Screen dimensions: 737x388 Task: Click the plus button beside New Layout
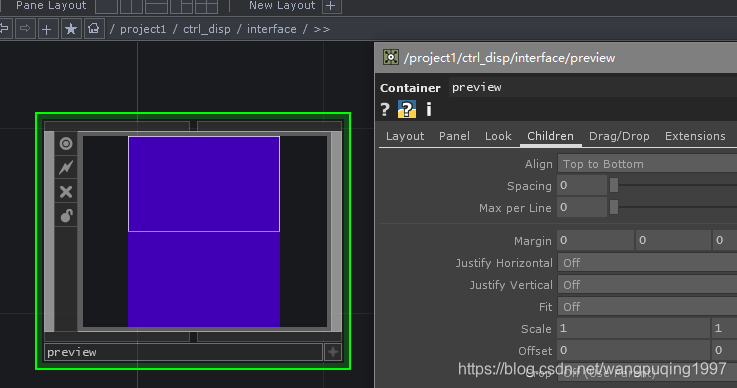coord(331,6)
